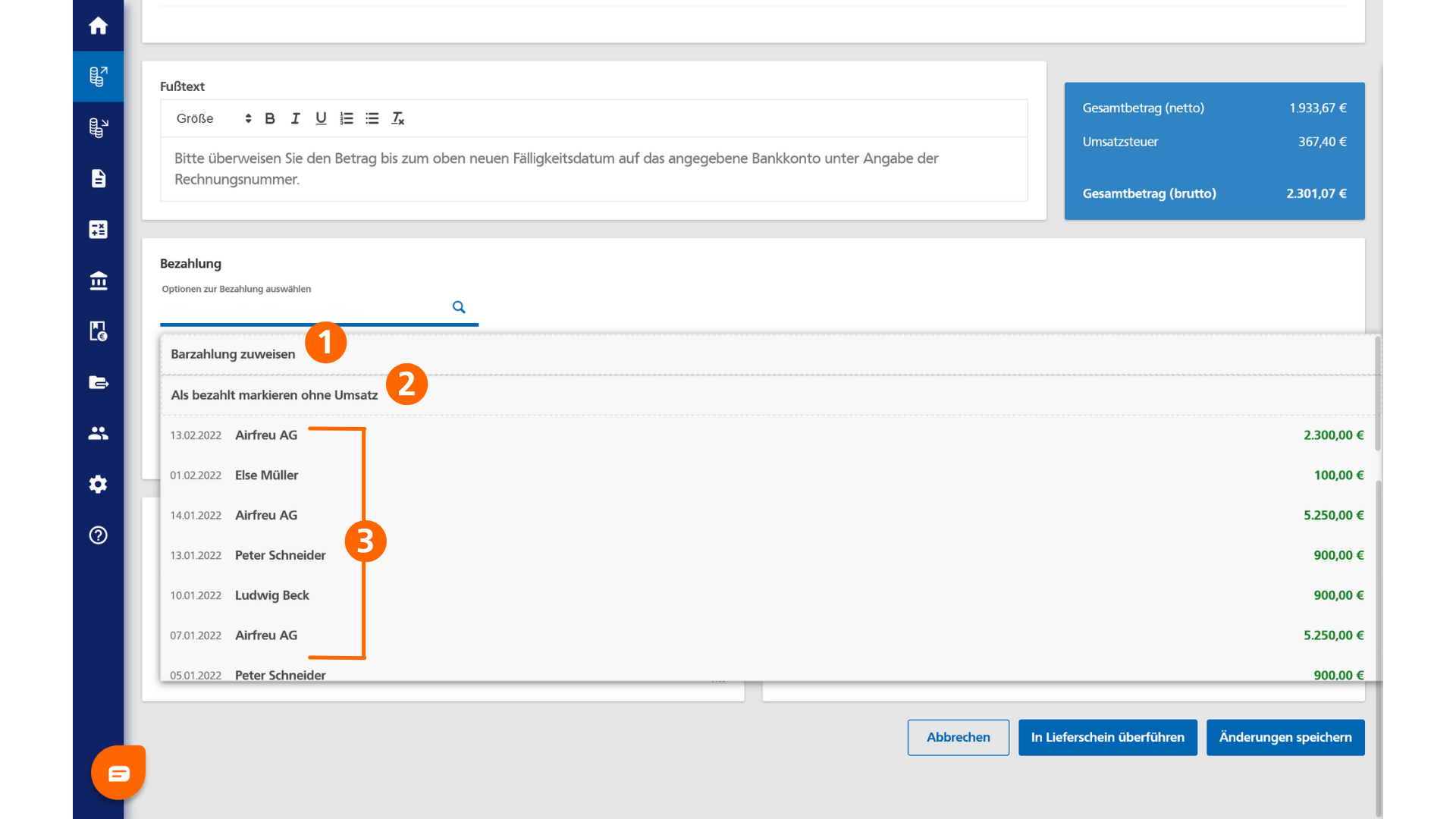
Task: Open the help question mark icon
Action: pos(98,535)
